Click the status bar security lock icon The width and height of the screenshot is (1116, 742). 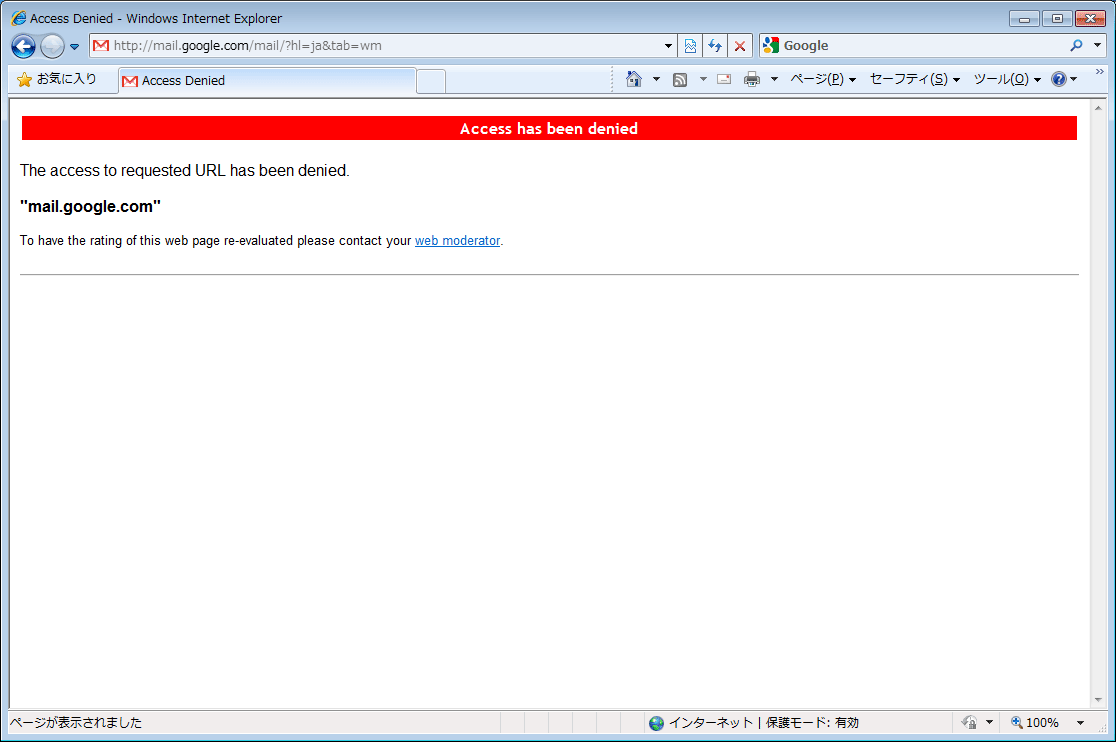coord(969,723)
